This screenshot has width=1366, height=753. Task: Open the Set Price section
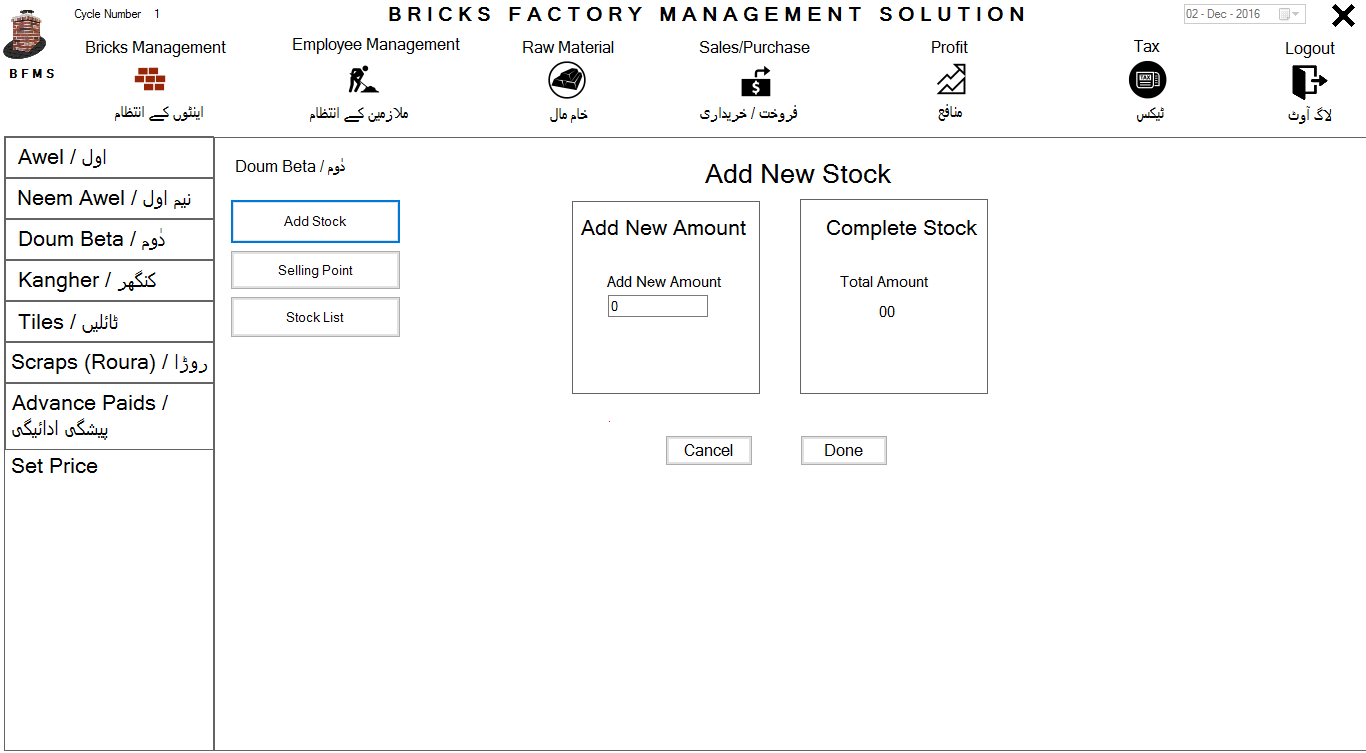coord(54,466)
